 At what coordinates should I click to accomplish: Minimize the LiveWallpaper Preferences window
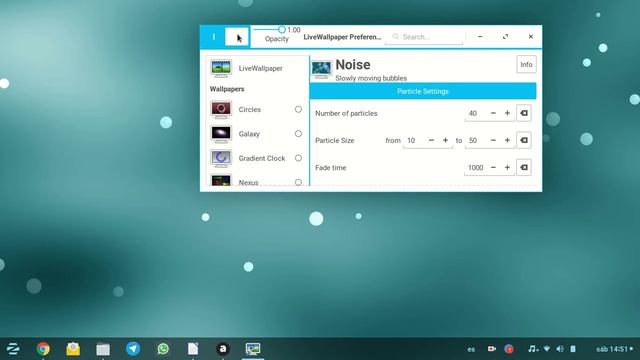[x=480, y=37]
